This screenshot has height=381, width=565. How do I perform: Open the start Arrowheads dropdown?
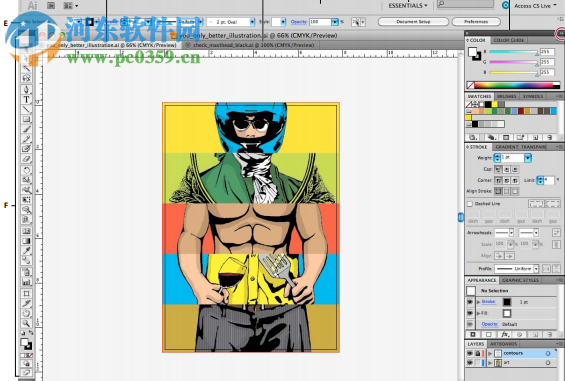point(511,233)
